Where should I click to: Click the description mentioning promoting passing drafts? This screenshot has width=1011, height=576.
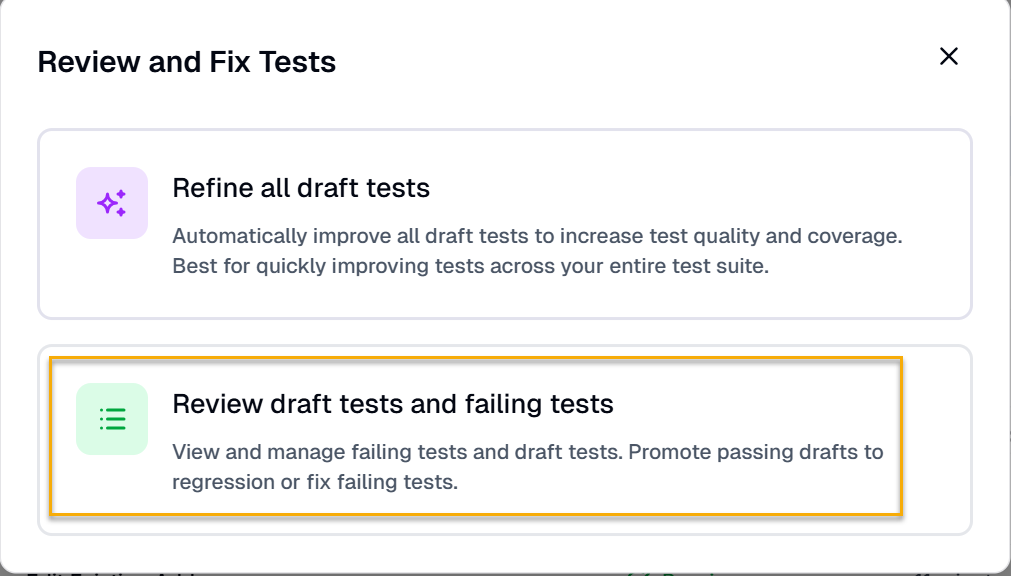(528, 467)
